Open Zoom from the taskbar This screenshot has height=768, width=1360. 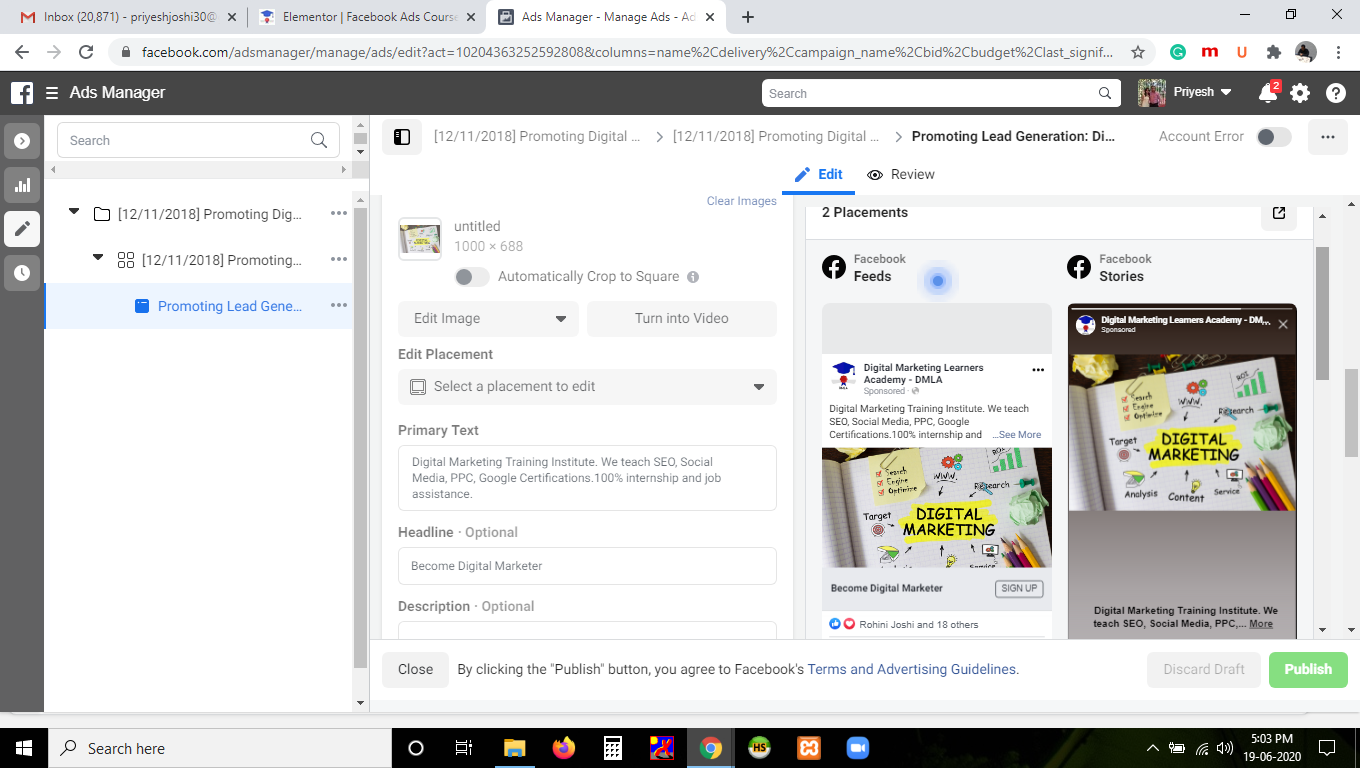coord(858,748)
